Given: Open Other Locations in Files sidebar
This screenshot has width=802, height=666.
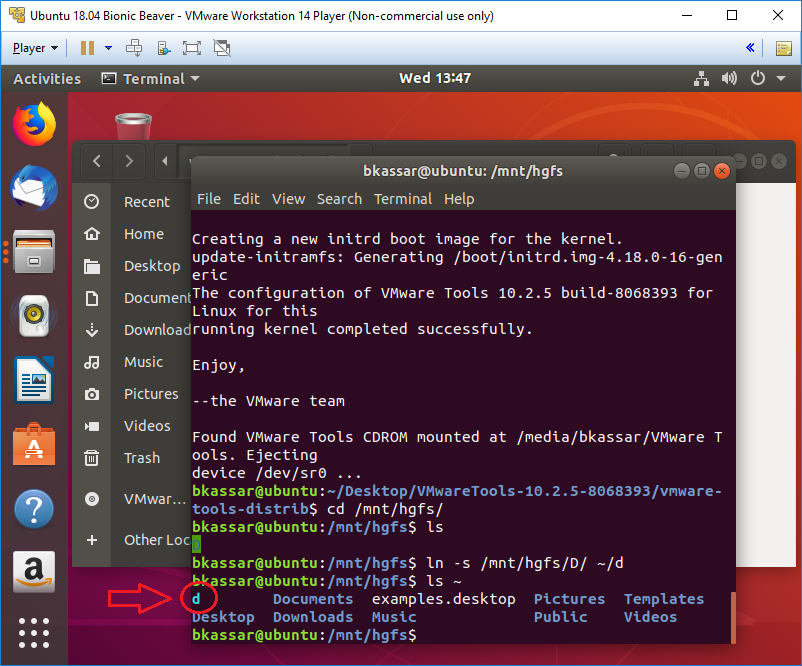Looking at the screenshot, I should point(131,540).
